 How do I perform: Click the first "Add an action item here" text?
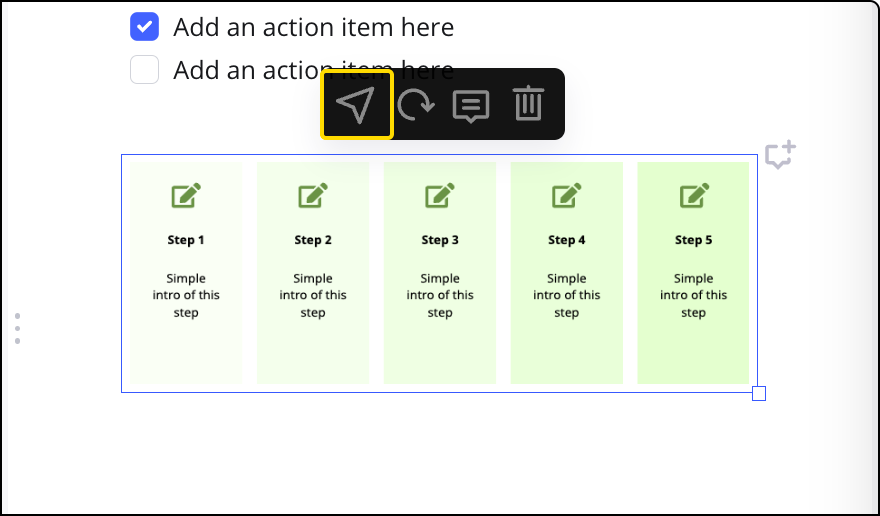(313, 27)
